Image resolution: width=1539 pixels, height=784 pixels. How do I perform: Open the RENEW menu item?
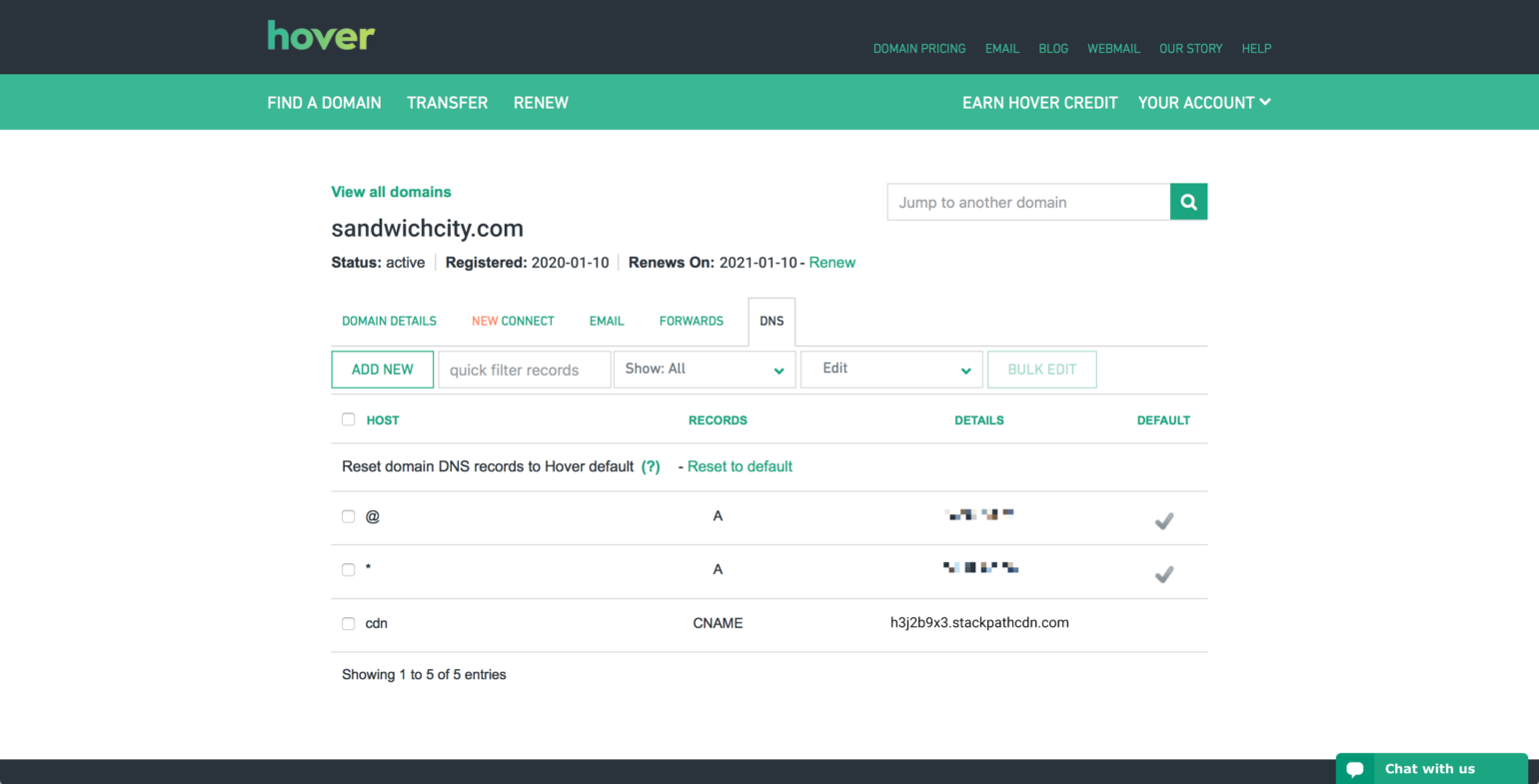(x=541, y=102)
